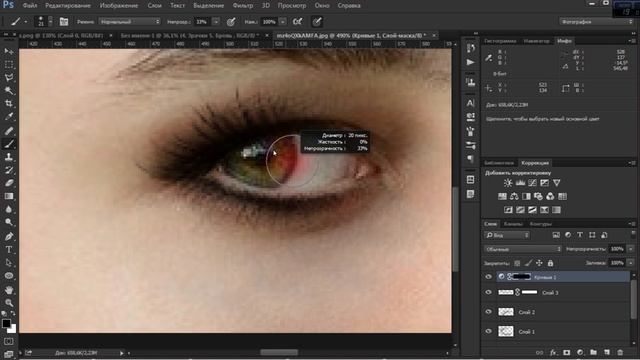Select the Eyedropper tool
This screenshot has width=640, height=360.
pyautogui.click(x=9, y=117)
